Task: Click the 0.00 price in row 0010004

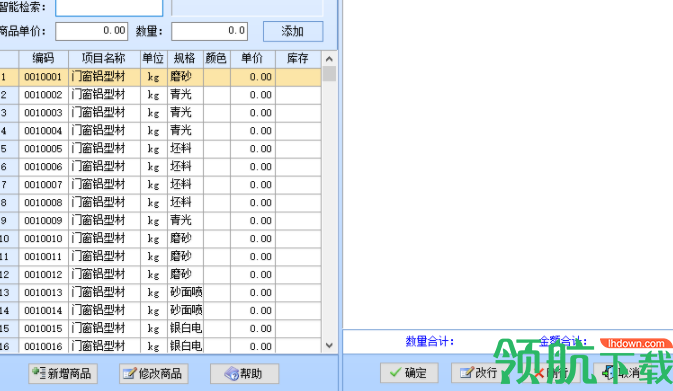Action: pos(261,131)
